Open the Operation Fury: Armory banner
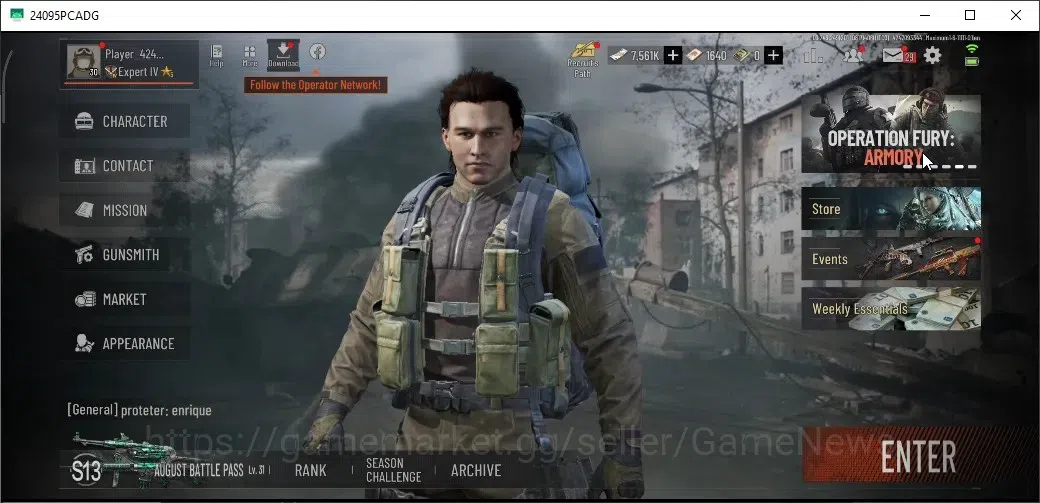 [x=891, y=133]
